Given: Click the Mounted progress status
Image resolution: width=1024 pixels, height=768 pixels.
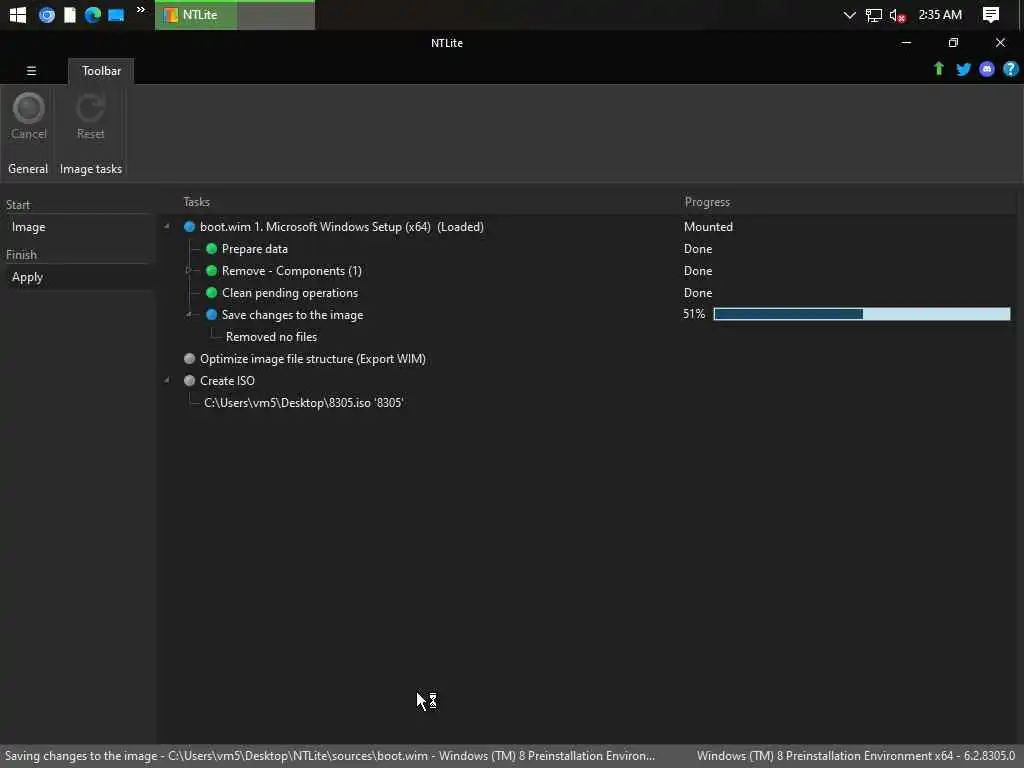Looking at the screenshot, I should coord(708,227).
